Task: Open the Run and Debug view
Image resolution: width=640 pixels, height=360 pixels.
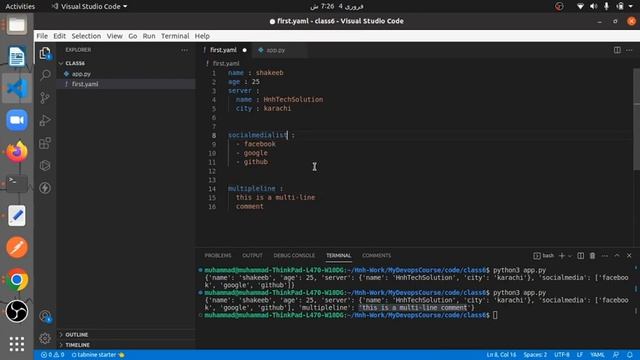Action: click(45, 120)
